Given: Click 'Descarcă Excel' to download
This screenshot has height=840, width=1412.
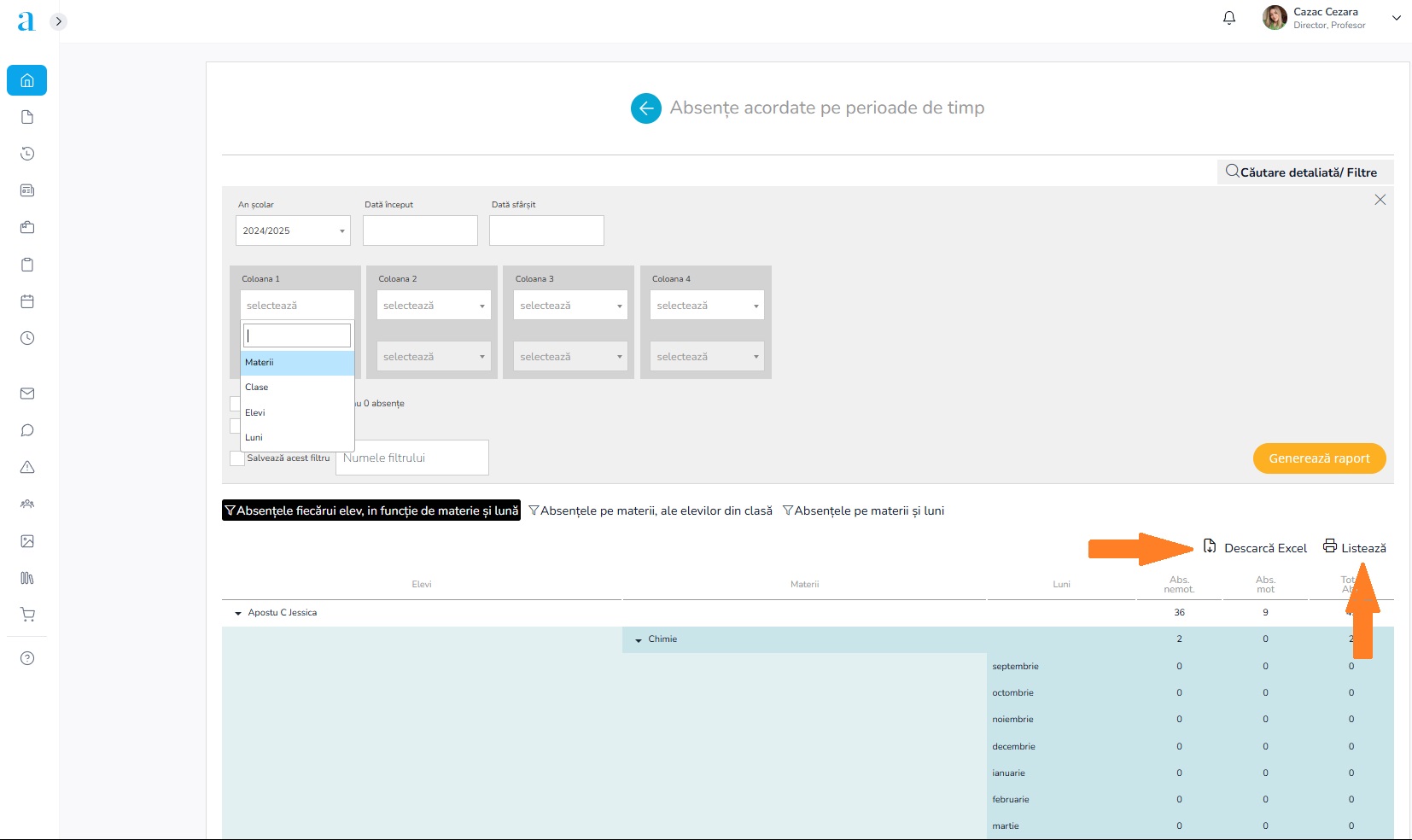Looking at the screenshot, I should click(1255, 548).
